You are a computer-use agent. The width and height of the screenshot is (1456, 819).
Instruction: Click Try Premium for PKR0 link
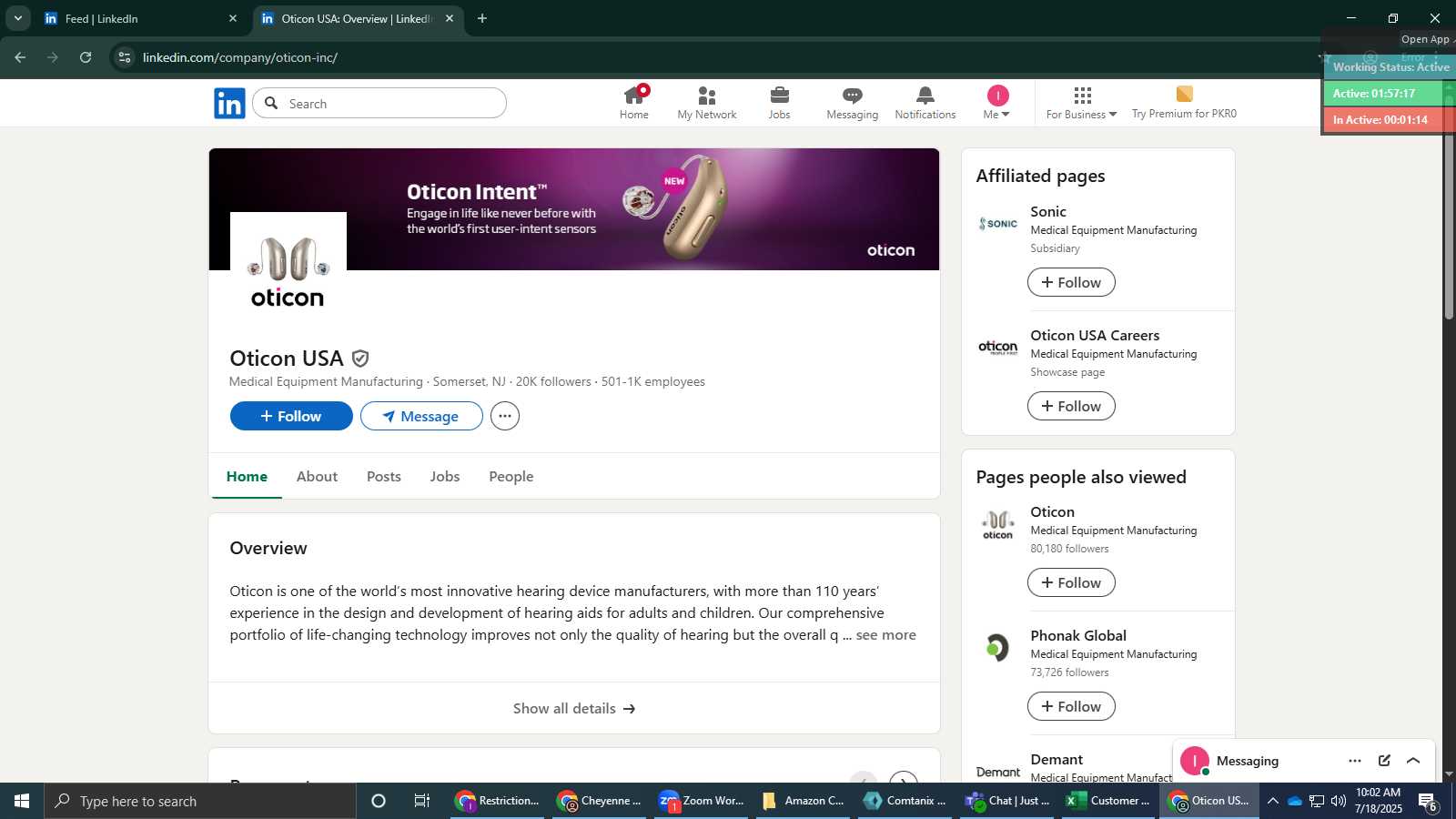click(1184, 103)
